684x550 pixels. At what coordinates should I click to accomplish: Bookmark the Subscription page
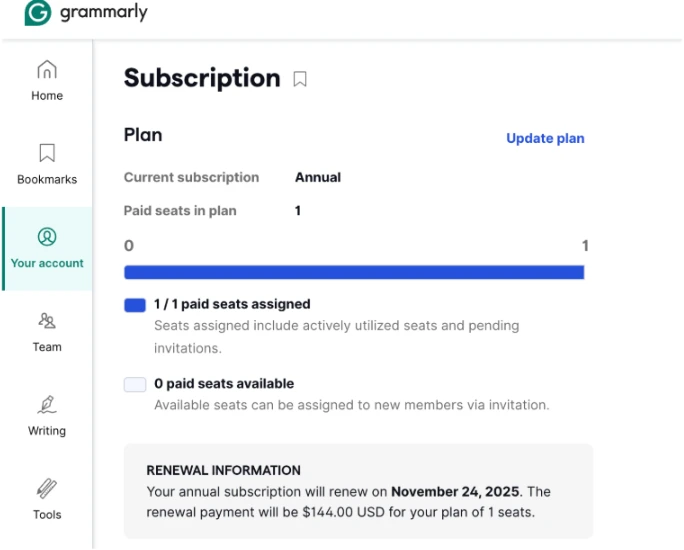pos(300,79)
